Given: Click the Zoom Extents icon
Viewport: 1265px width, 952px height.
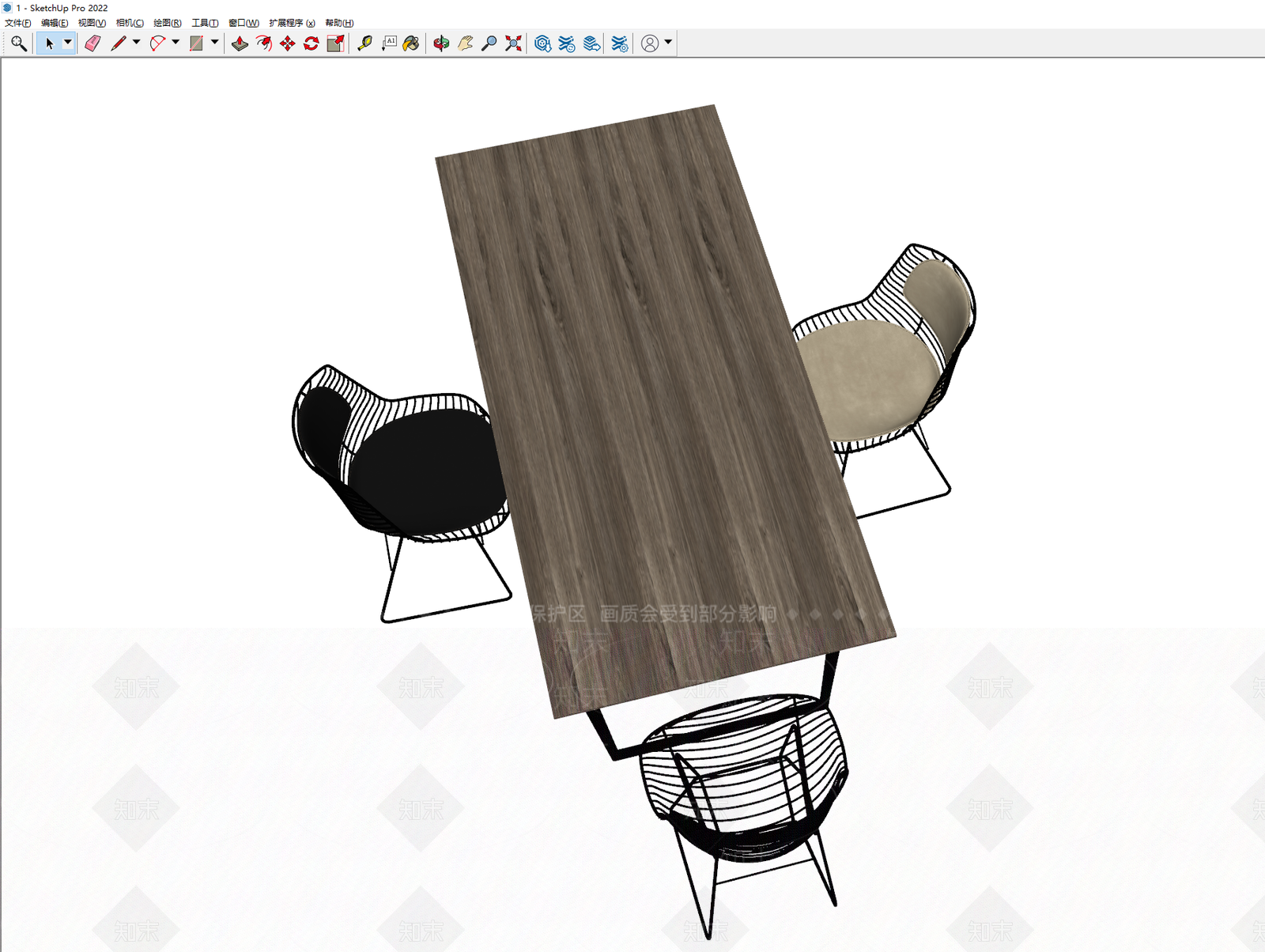Looking at the screenshot, I should [x=514, y=43].
